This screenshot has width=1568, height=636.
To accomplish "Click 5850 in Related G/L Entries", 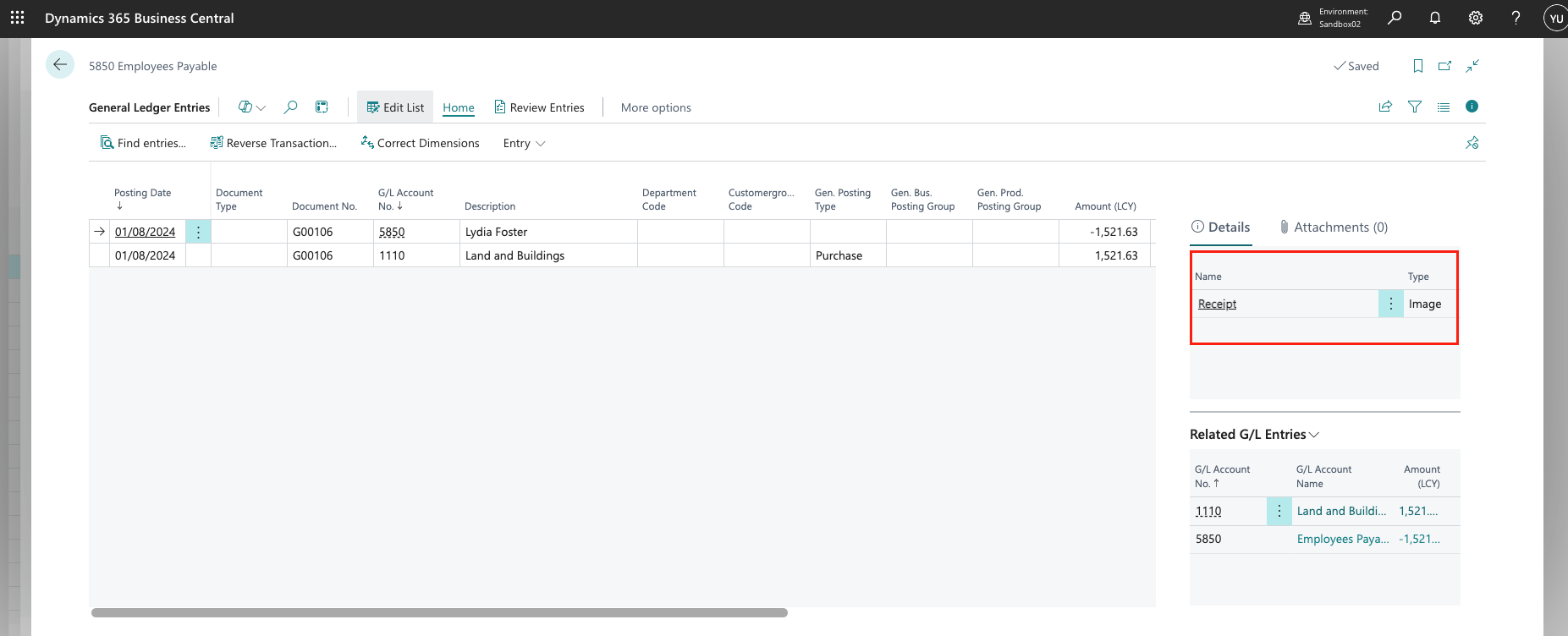I will click(x=1208, y=539).
